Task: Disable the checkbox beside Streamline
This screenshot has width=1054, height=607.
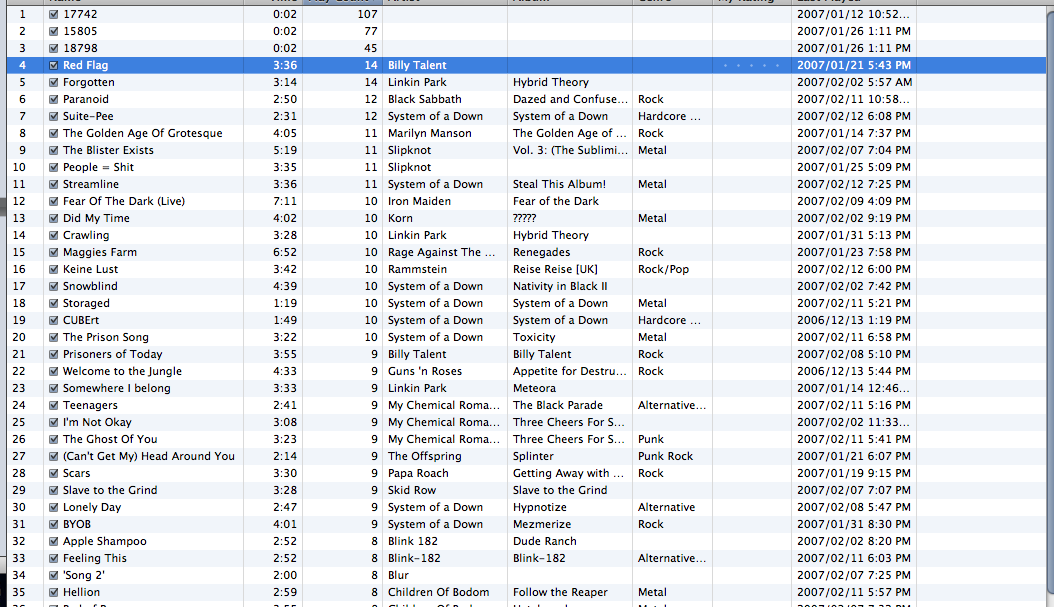Action: [54, 184]
